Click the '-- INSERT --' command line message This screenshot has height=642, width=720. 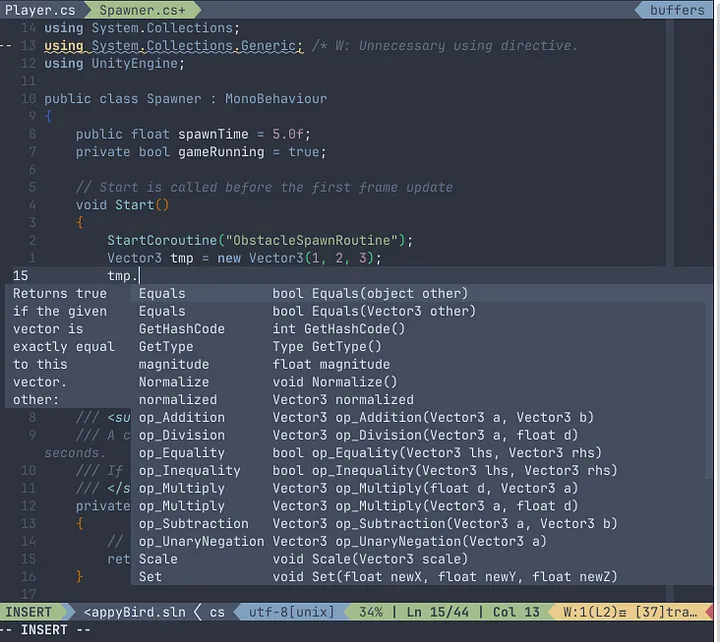pyautogui.click(x=46, y=630)
